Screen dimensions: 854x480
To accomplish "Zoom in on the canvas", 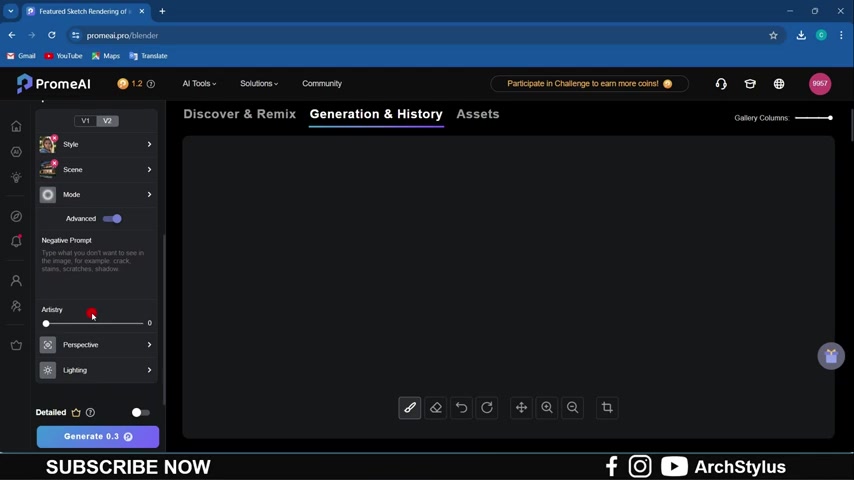I will [x=547, y=408].
